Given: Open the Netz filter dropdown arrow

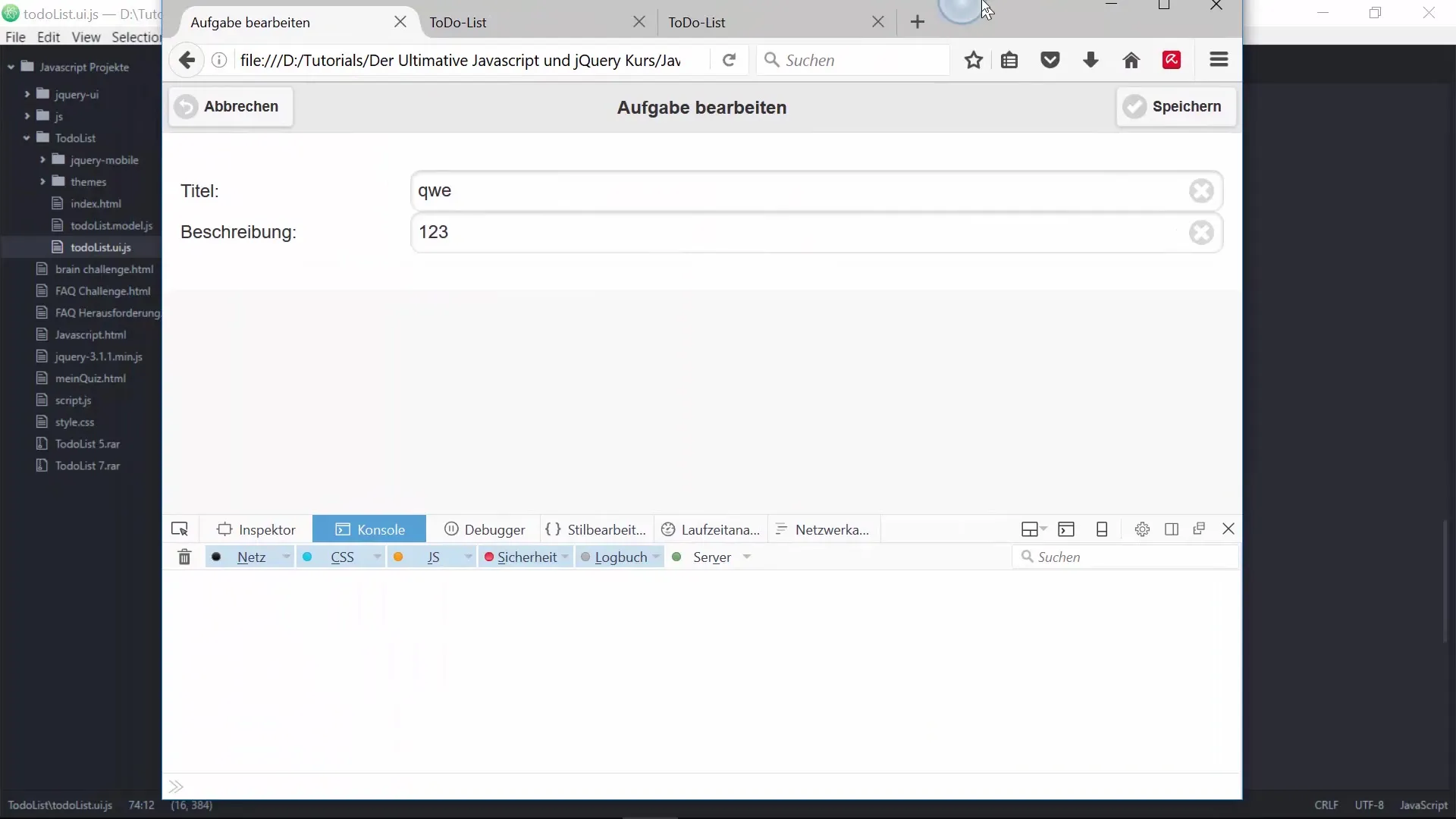Looking at the screenshot, I should pos(286,557).
